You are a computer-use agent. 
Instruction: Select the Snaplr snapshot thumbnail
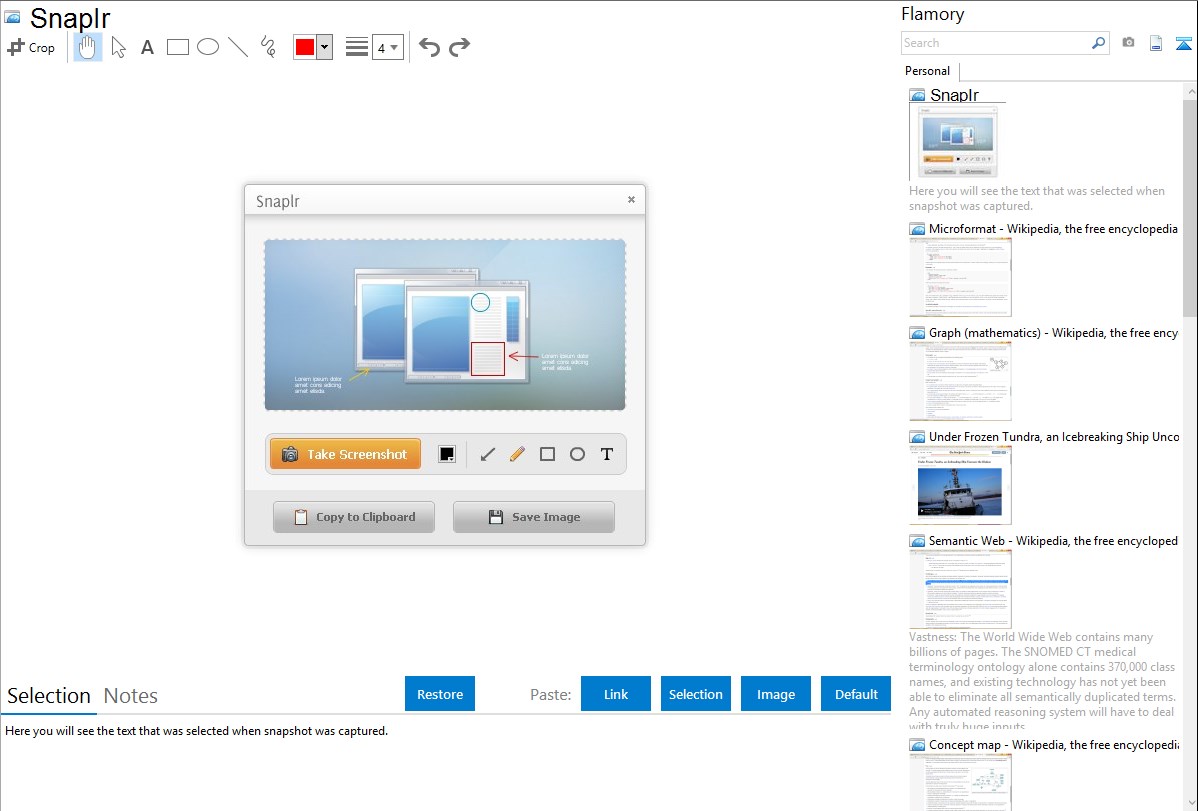click(957, 142)
